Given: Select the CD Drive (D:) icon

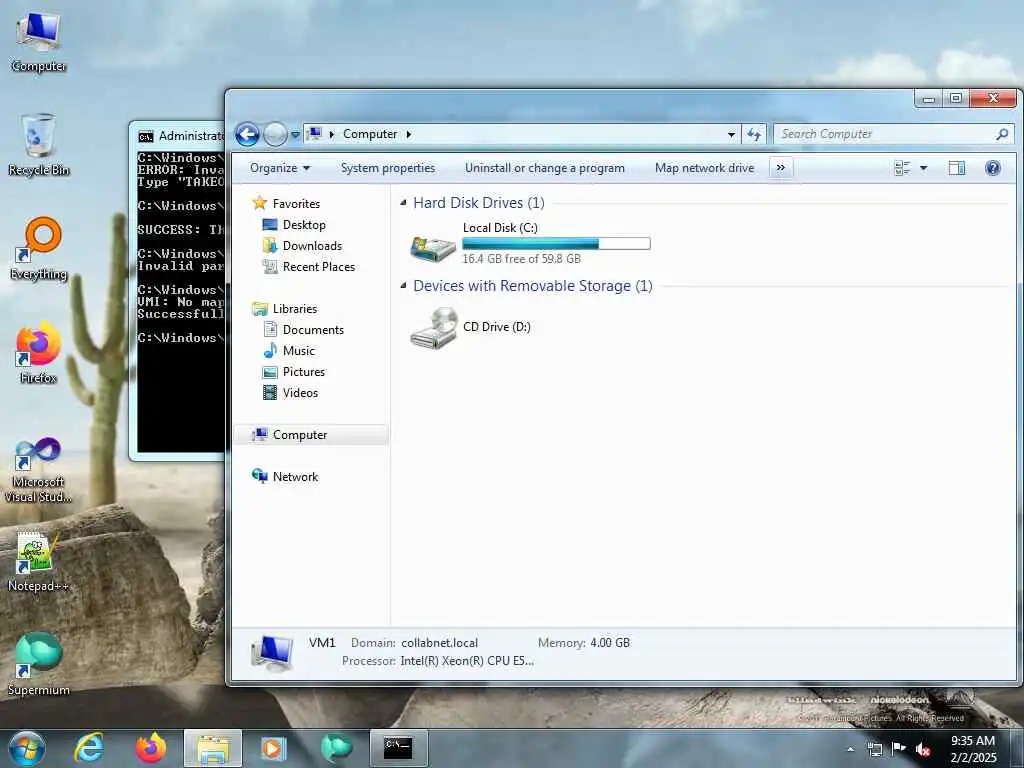Looking at the screenshot, I should pos(434,328).
